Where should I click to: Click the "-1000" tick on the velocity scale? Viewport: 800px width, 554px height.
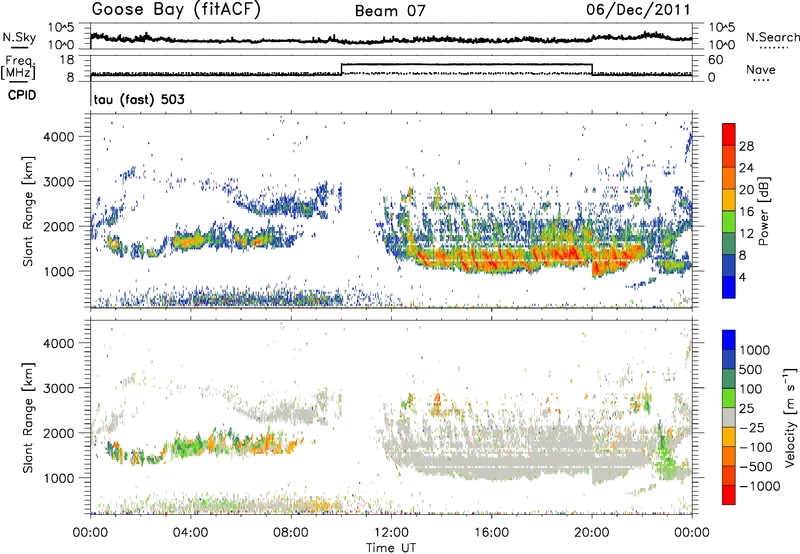pos(760,486)
